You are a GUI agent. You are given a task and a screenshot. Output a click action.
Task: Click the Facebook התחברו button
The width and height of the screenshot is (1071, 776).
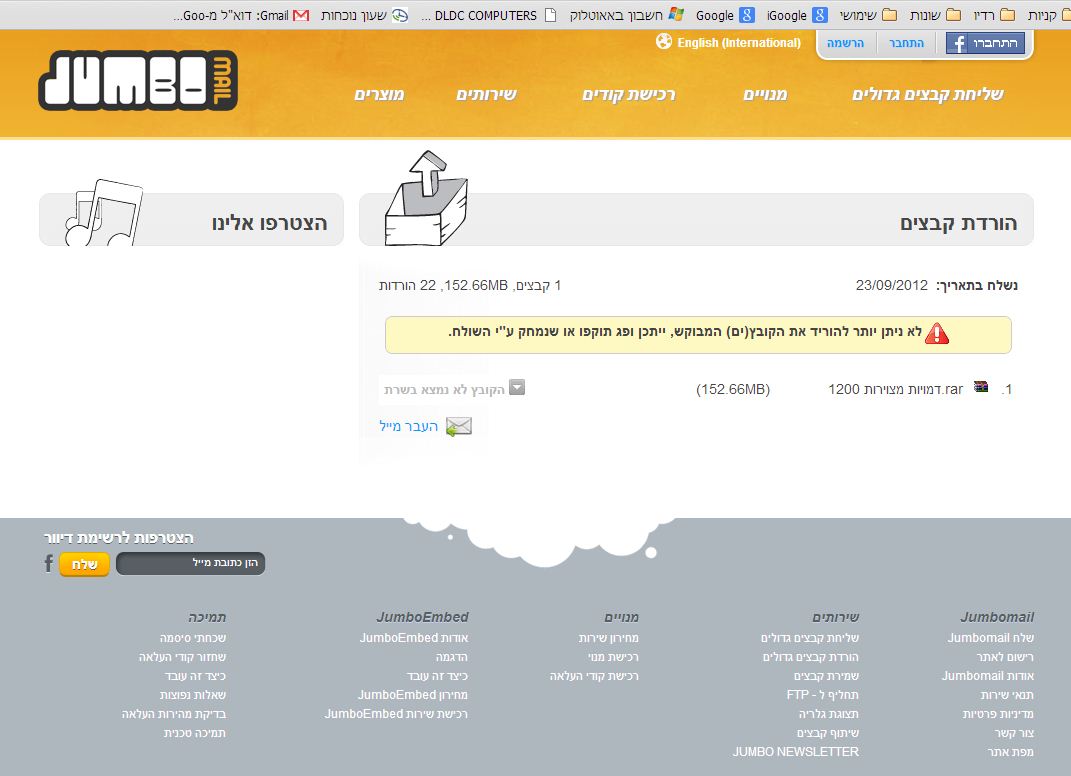(986, 43)
